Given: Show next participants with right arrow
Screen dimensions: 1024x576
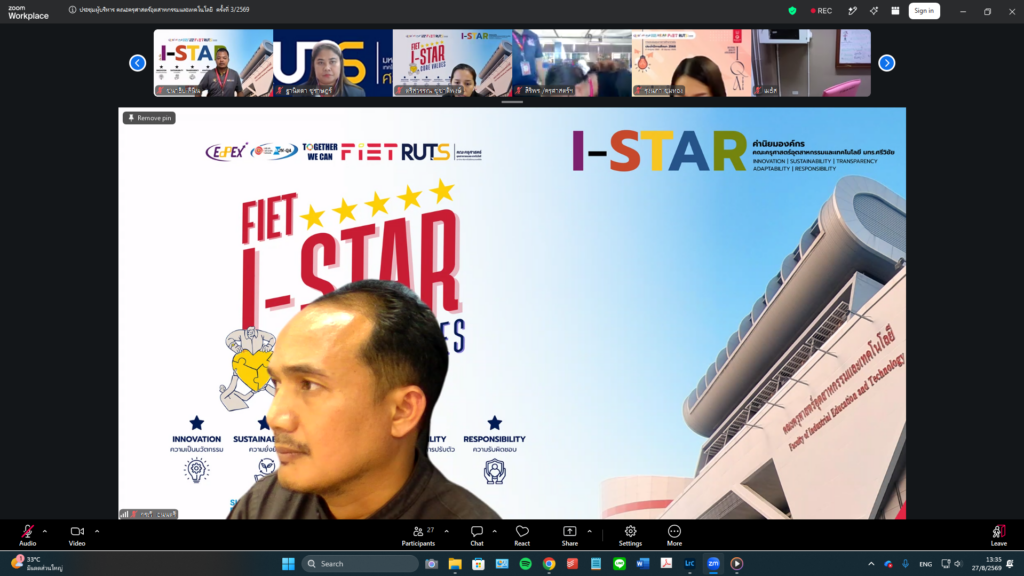Looking at the screenshot, I should pyautogui.click(x=886, y=63).
